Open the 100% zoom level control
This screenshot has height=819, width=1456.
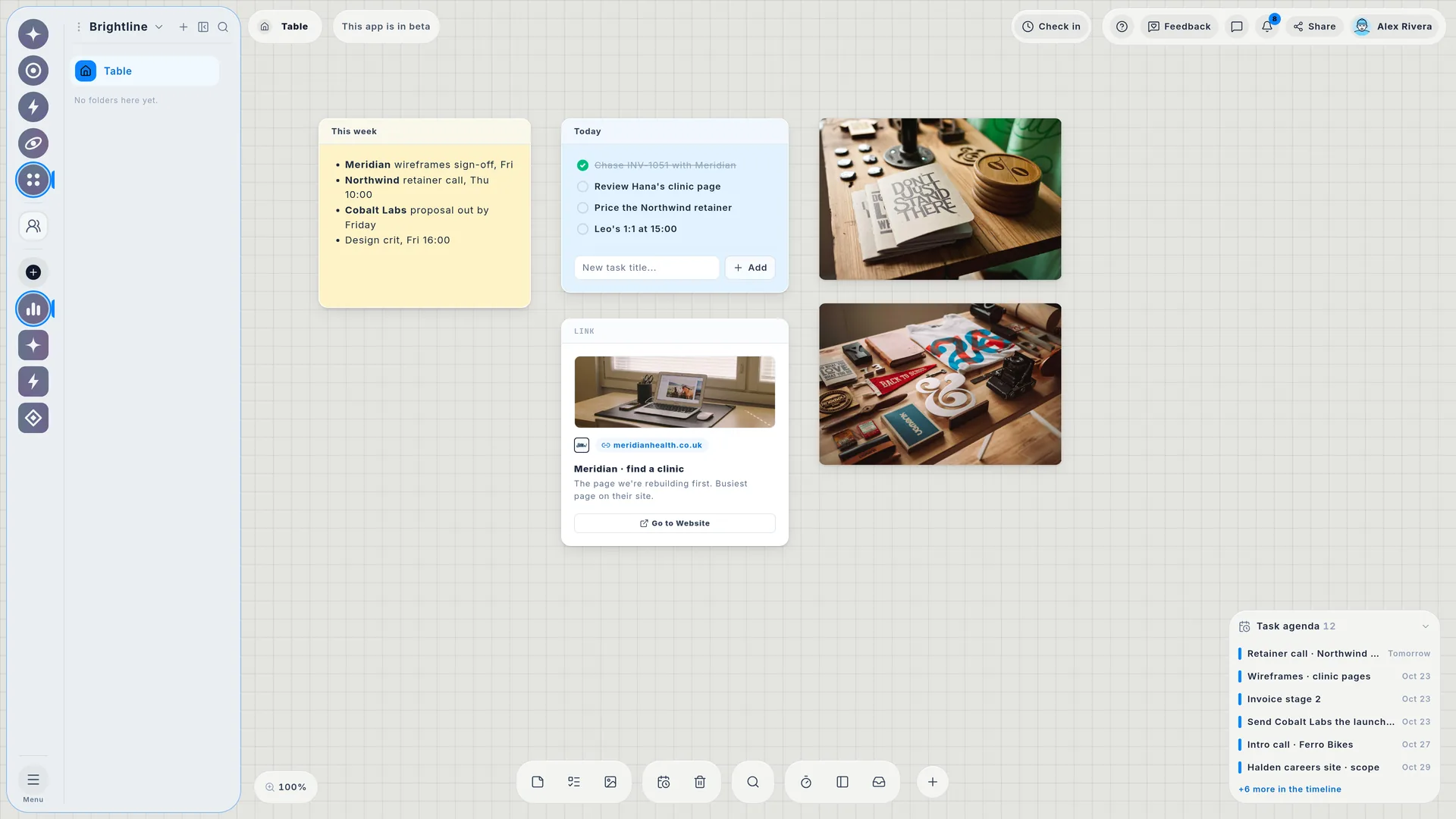pyautogui.click(x=286, y=787)
